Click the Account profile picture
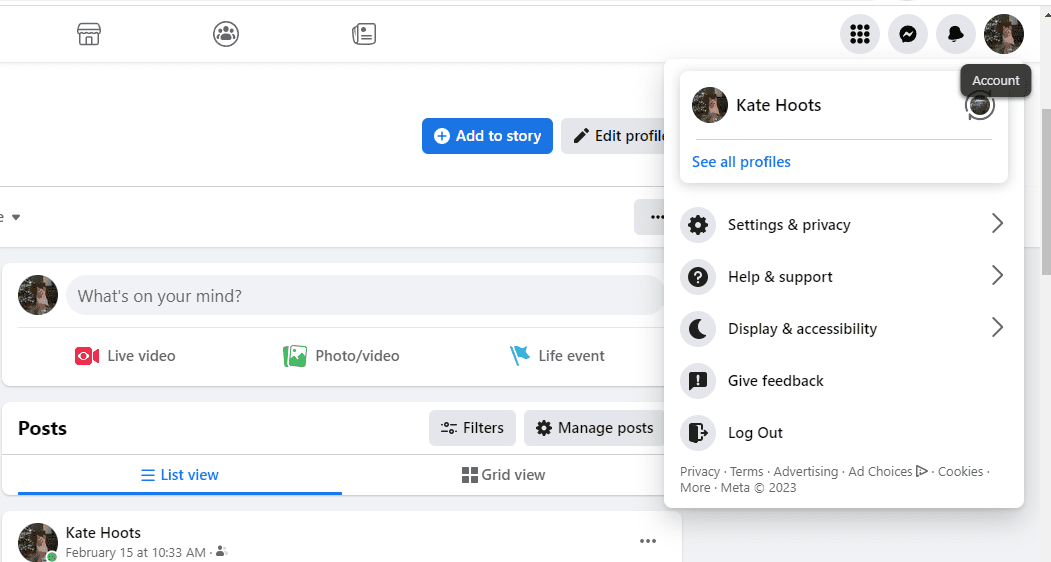Screen dimensions: 1051x562 click(1003, 34)
